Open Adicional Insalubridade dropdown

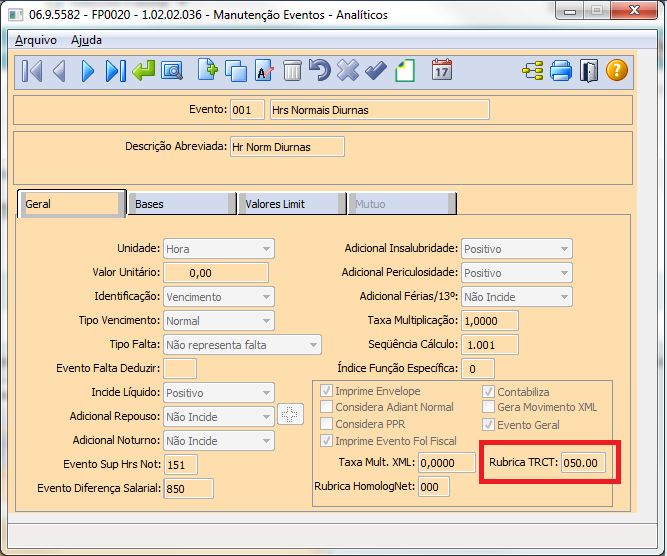point(517,249)
